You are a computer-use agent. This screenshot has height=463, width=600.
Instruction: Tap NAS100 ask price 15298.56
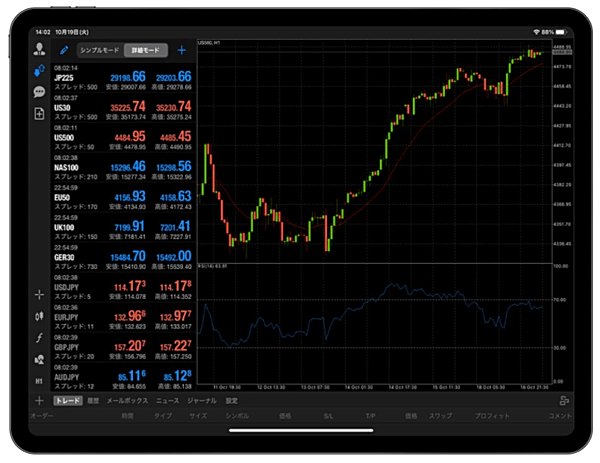click(x=174, y=166)
